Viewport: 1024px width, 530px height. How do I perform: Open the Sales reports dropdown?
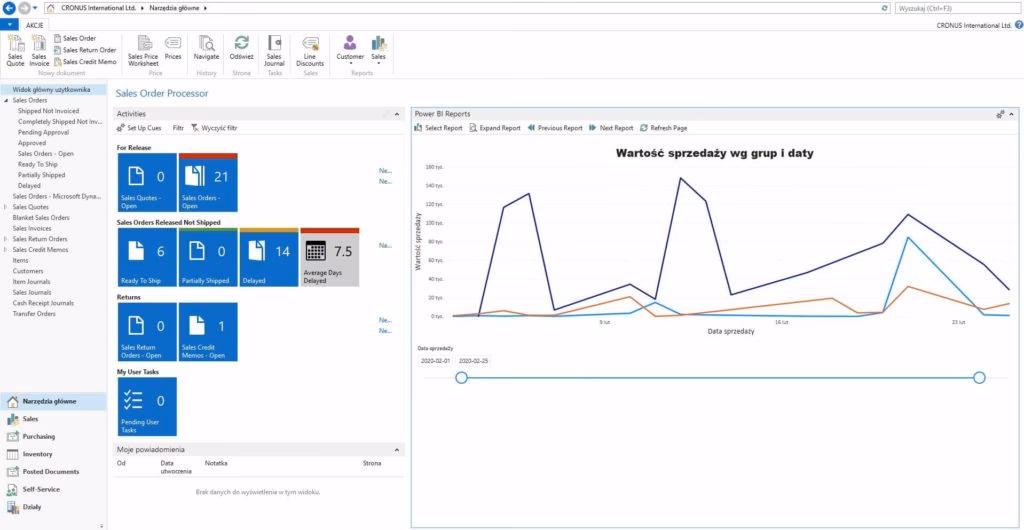pyautogui.click(x=379, y=49)
